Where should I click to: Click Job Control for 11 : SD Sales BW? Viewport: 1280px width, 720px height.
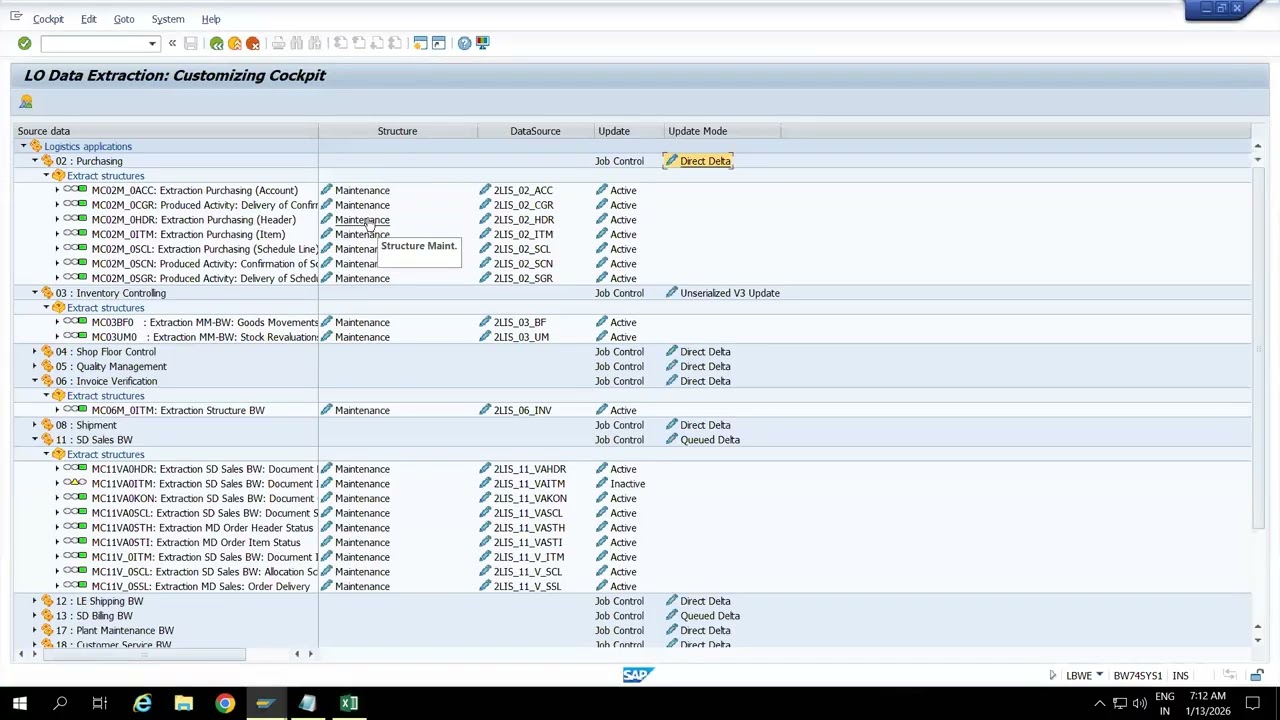point(620,440)
